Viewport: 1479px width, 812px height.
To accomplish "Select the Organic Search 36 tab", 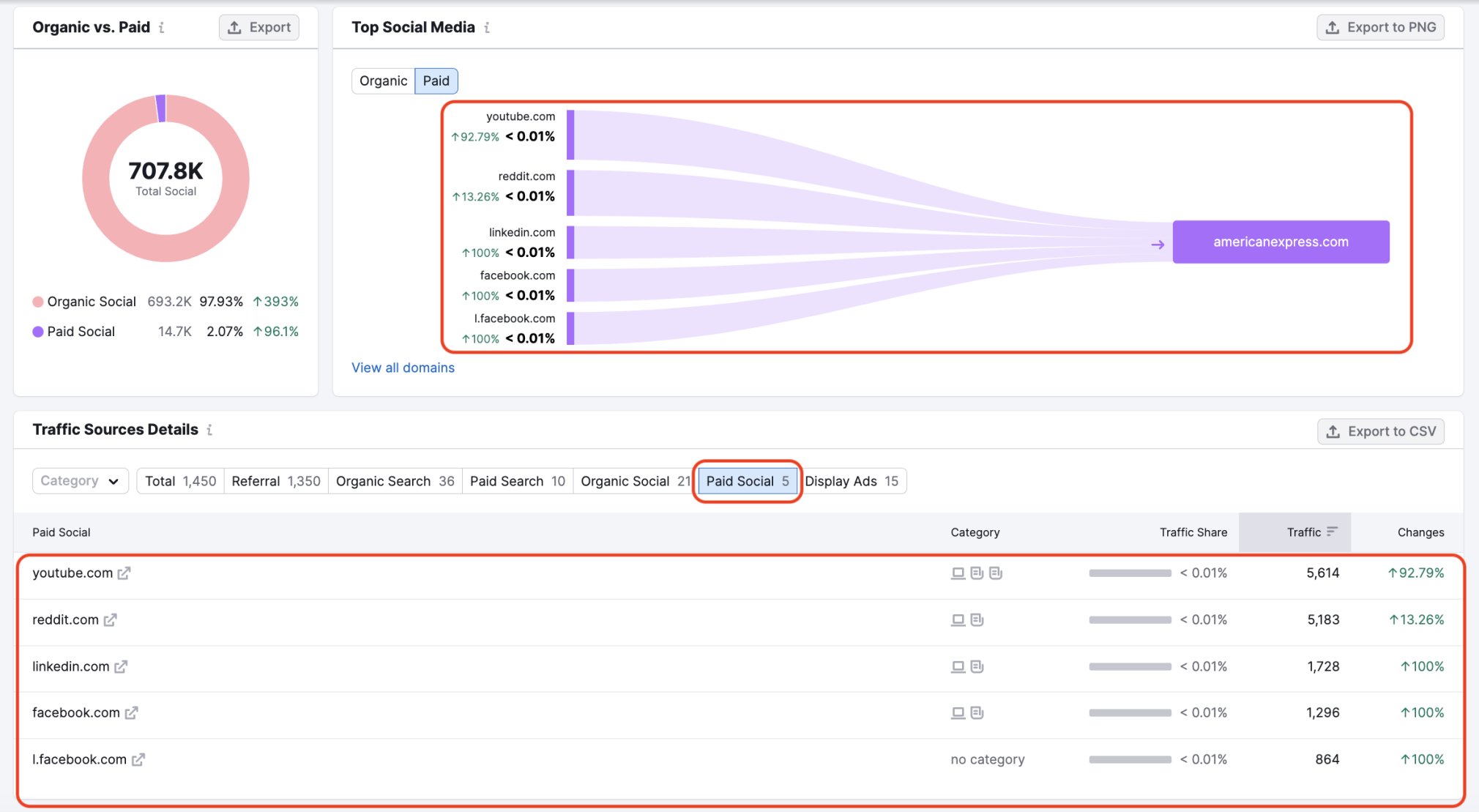I will pyautogui.click(x=395, y=481).
